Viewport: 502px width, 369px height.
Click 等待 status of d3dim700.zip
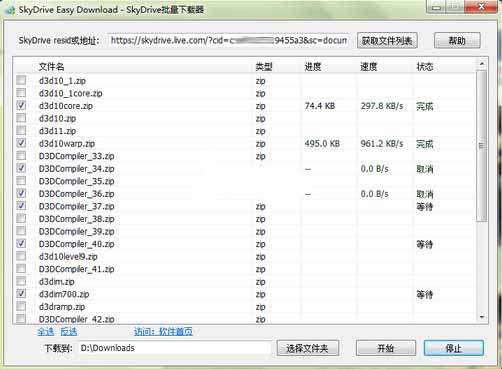tap(425, 294)
